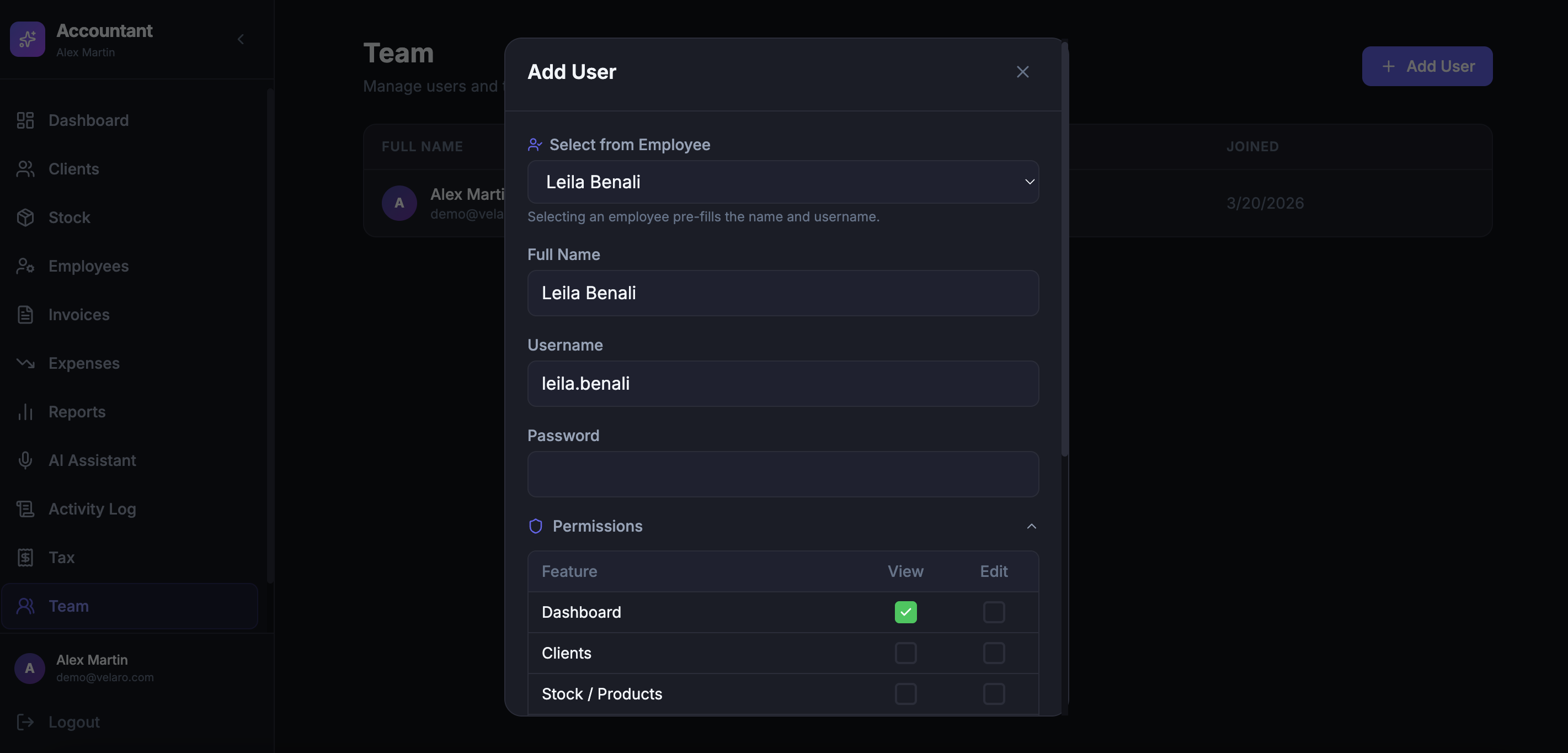Go to the Clients sidebar item
The width and height of the screenshot is (1568, 753).
[73, 169]
